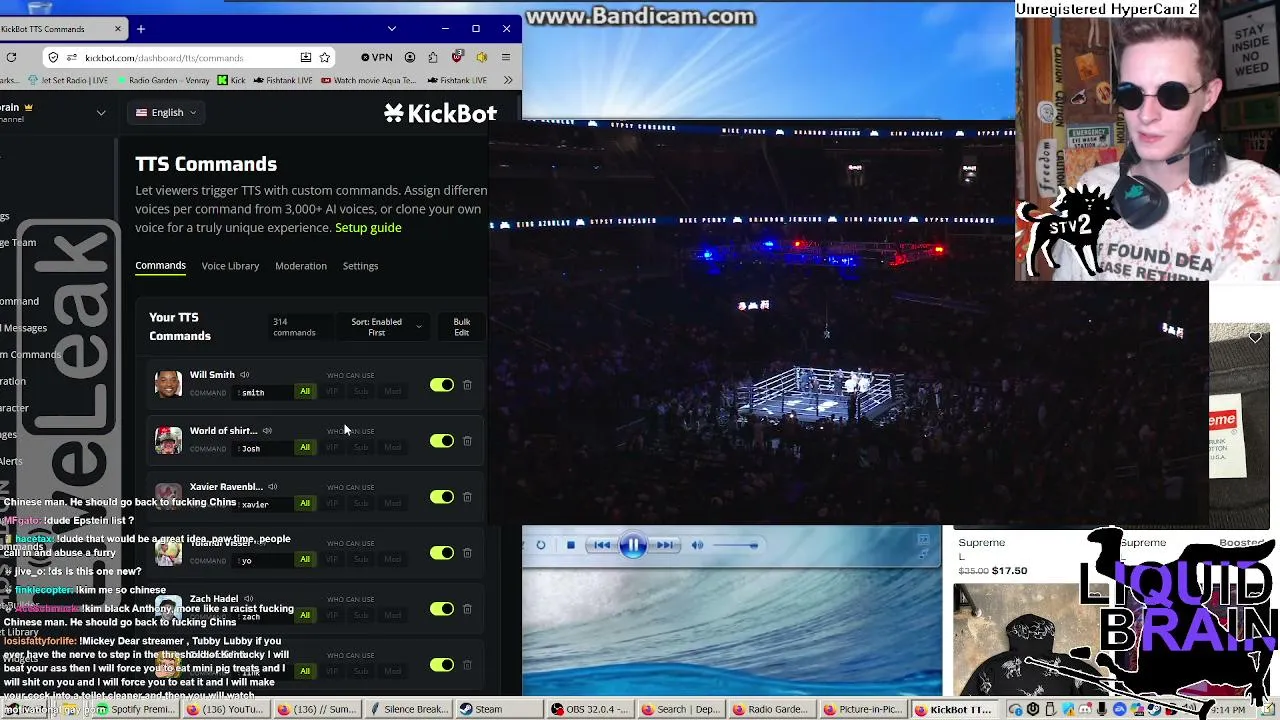Play World of shirt voice preview
Viewport: 1280px width, 720px height.
[x=267, y=431]
